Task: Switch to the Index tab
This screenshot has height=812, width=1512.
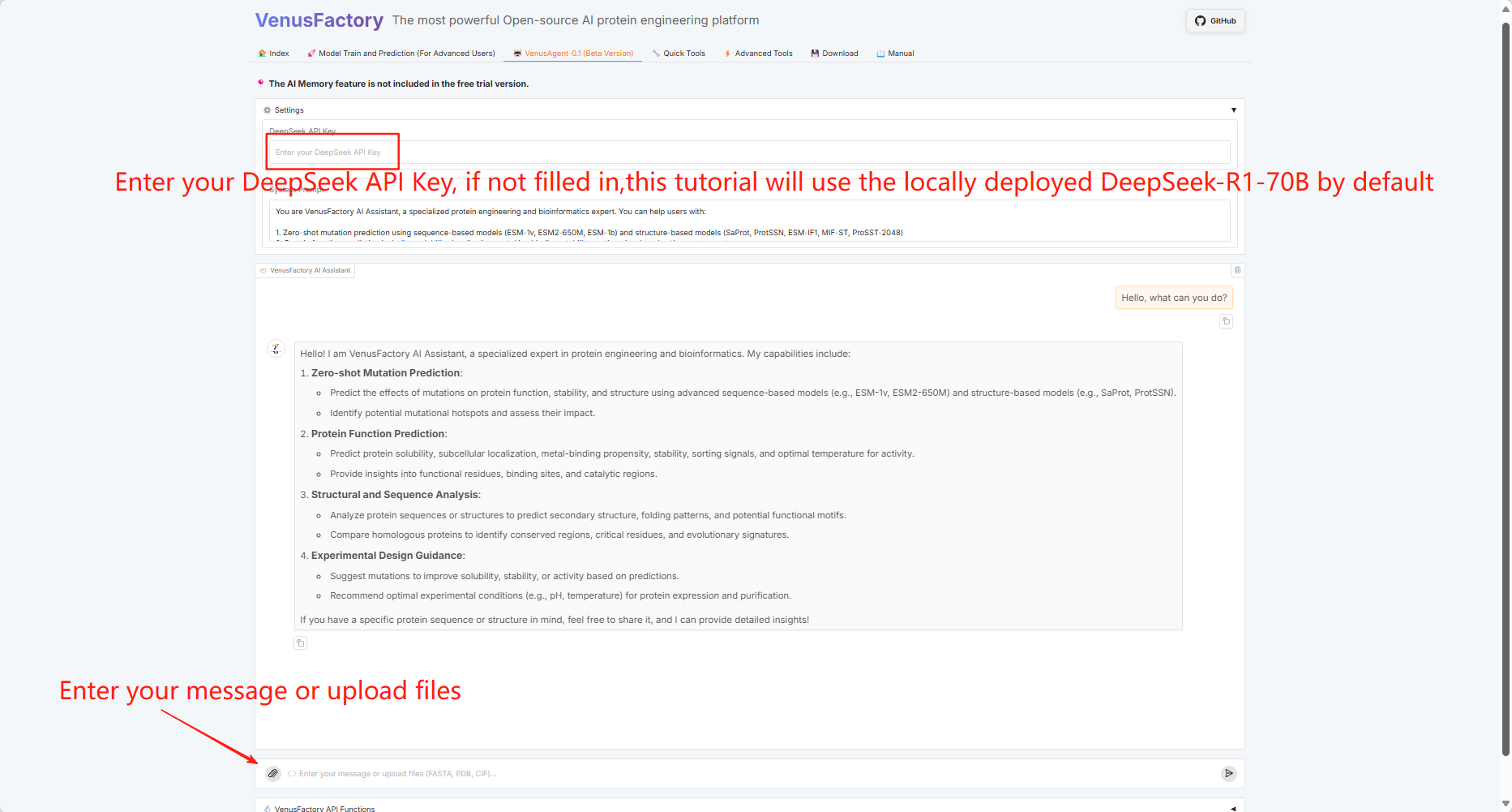Action: pos(273,54)
